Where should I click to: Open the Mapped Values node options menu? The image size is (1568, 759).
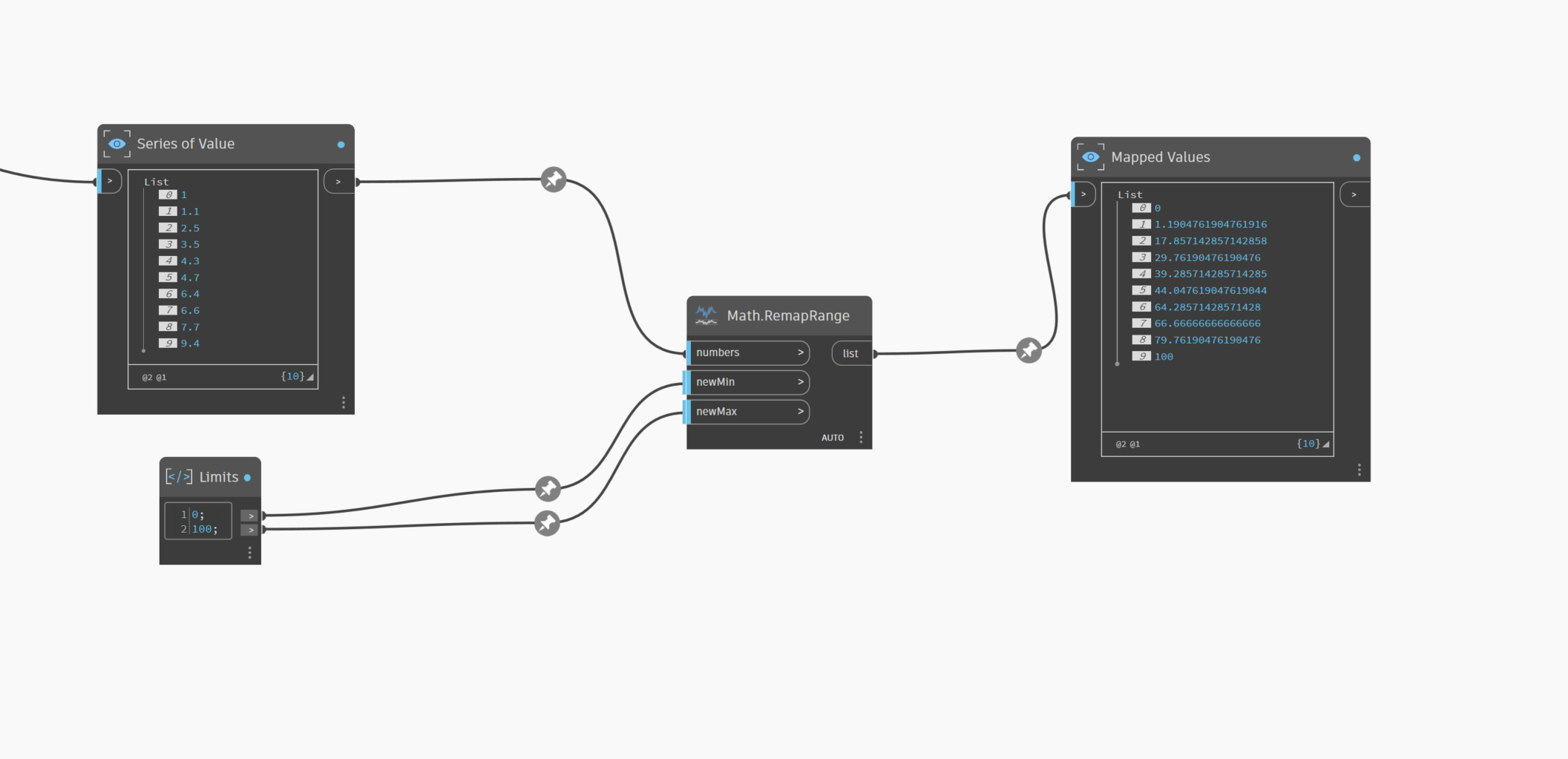(x=1359, y=470)
